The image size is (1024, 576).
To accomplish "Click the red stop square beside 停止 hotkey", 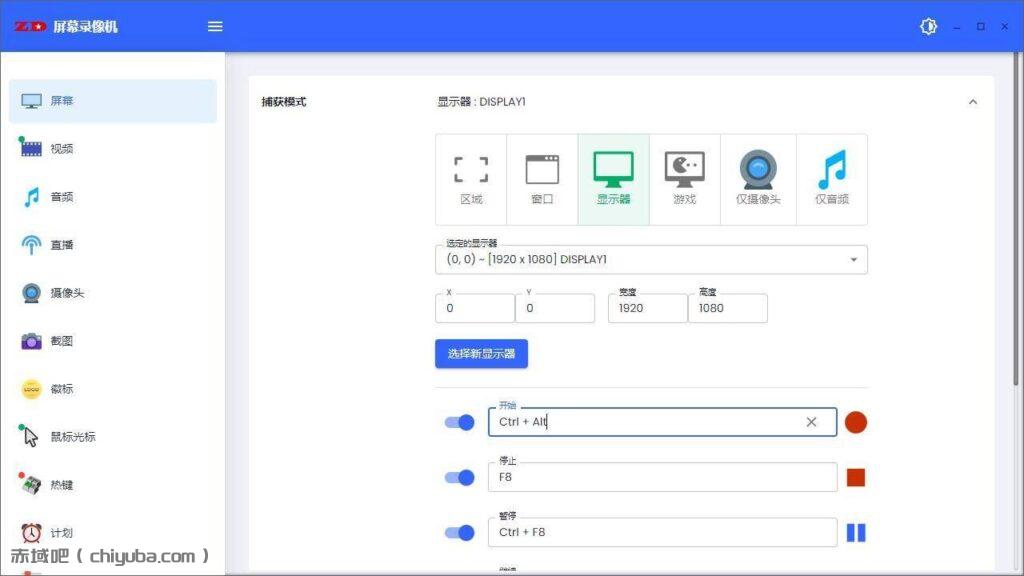I will (x=856, y=477).
